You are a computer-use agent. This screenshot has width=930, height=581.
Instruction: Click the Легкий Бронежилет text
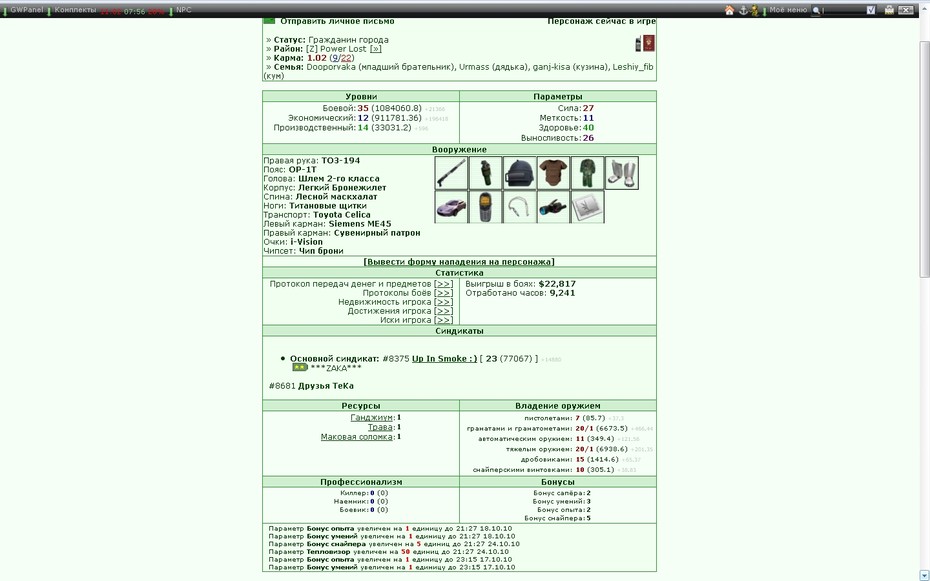pos(342,188)
